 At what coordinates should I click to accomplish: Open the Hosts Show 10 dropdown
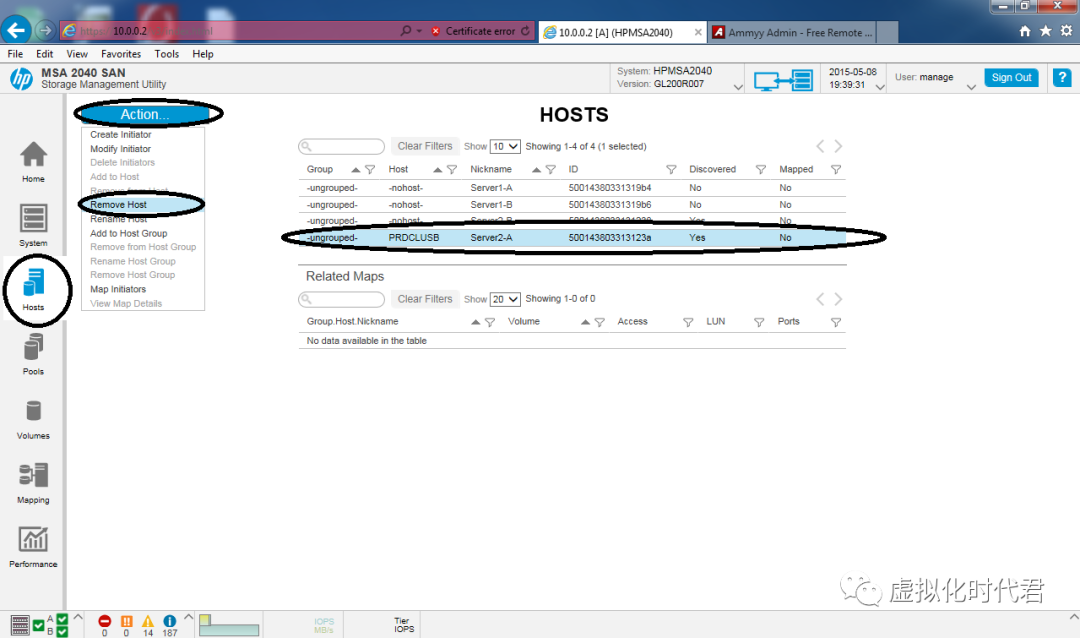click(505, 147)
